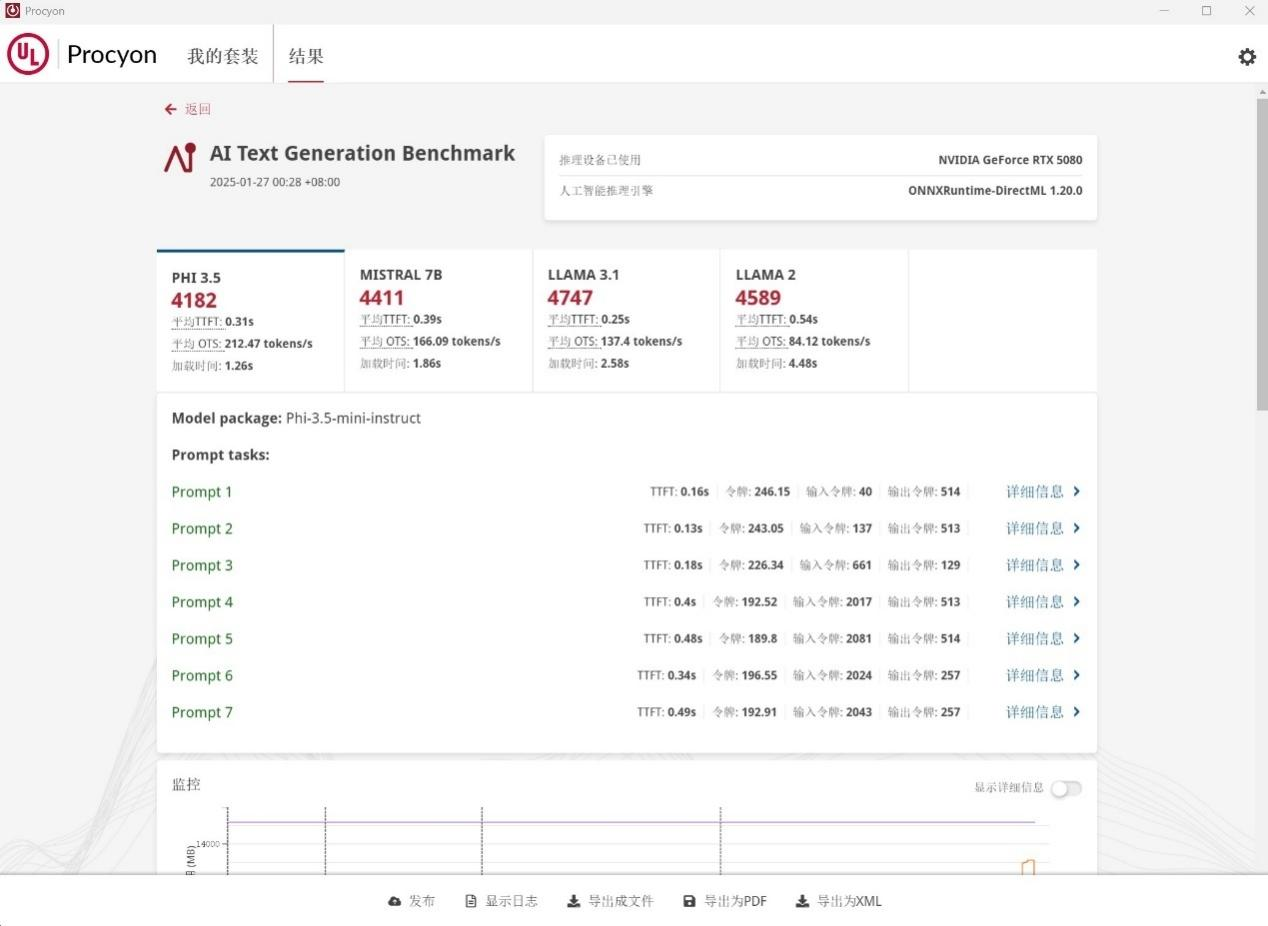Expand Prompt 1 details chevron
1268x926 pixels.
coord(1076,491)
